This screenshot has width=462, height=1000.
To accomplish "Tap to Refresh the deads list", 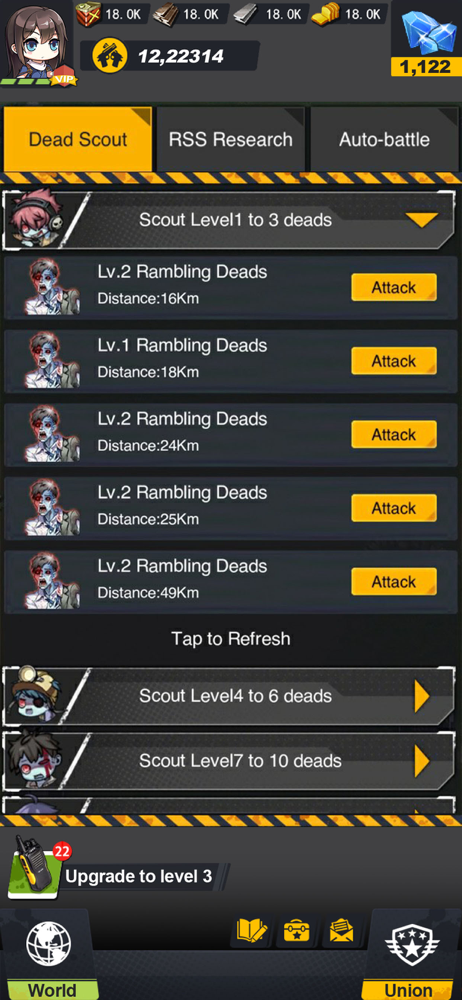I will point(230,638).
